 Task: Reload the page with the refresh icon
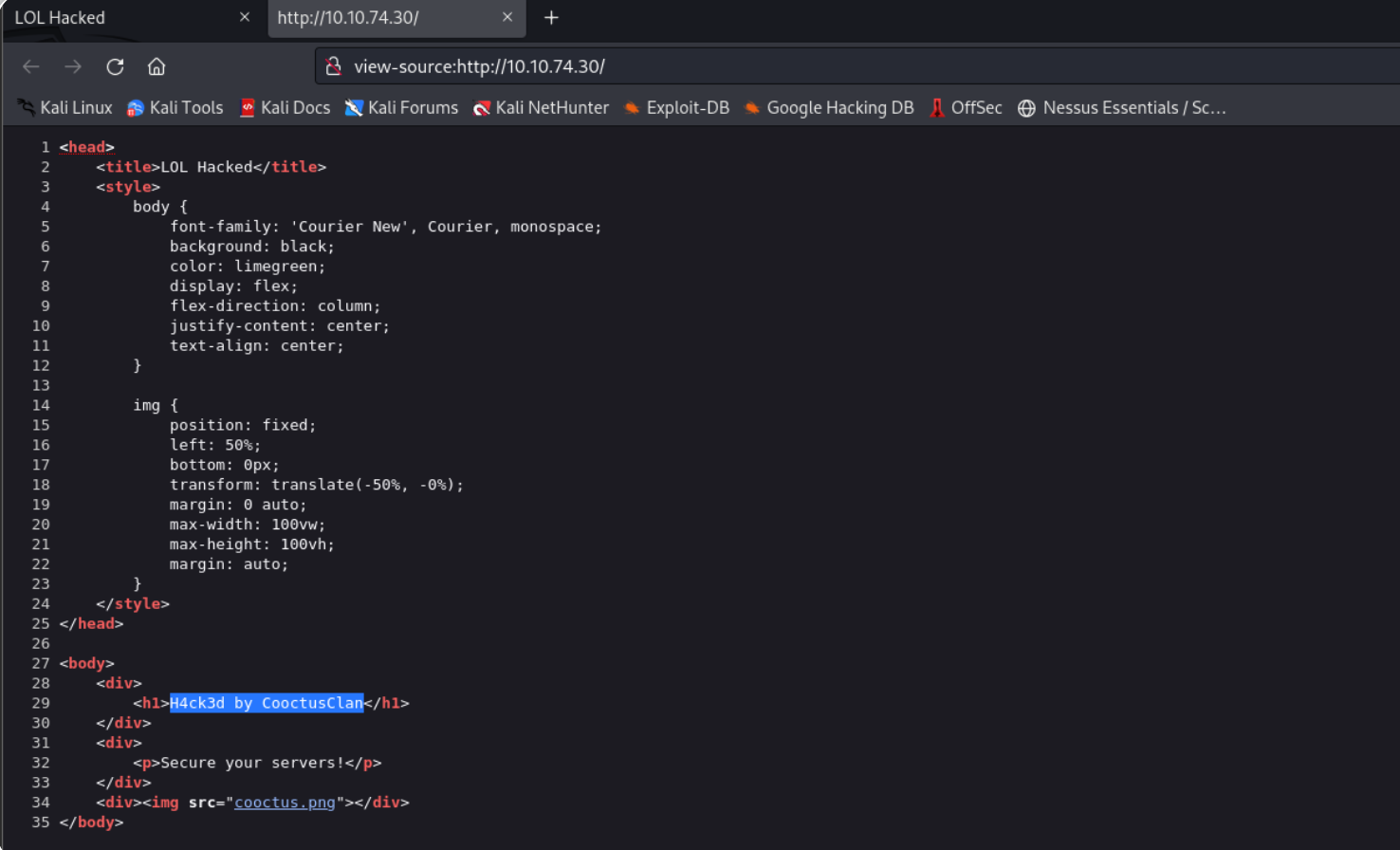115,66
